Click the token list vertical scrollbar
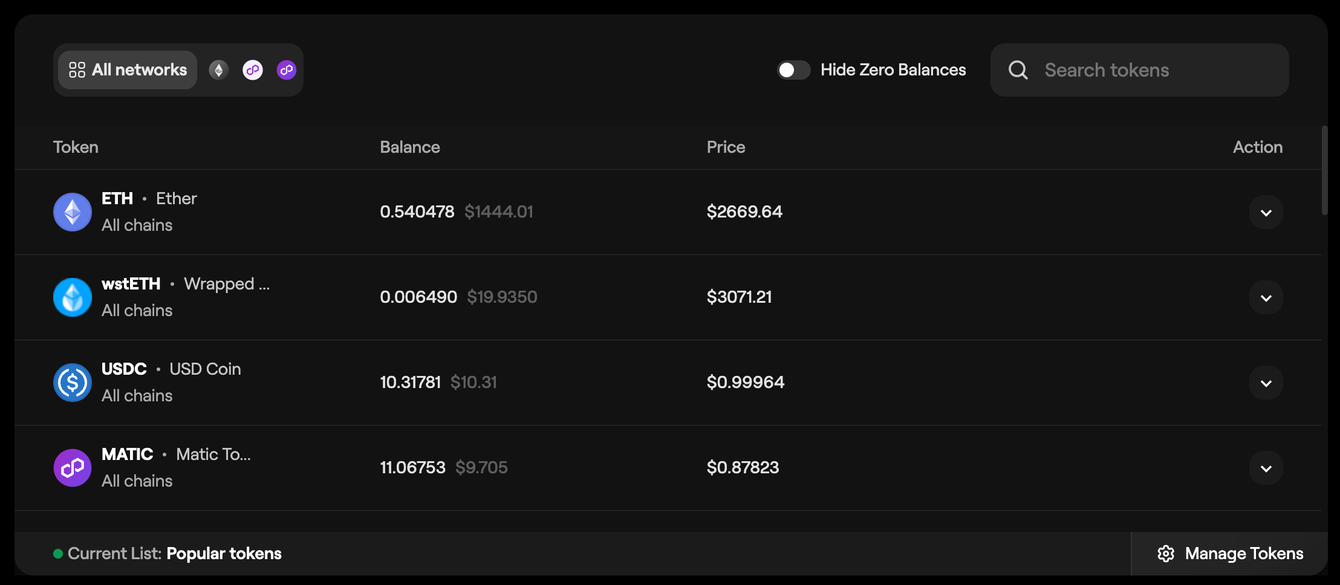1340x585 pixels. [x=1326, y=170]
